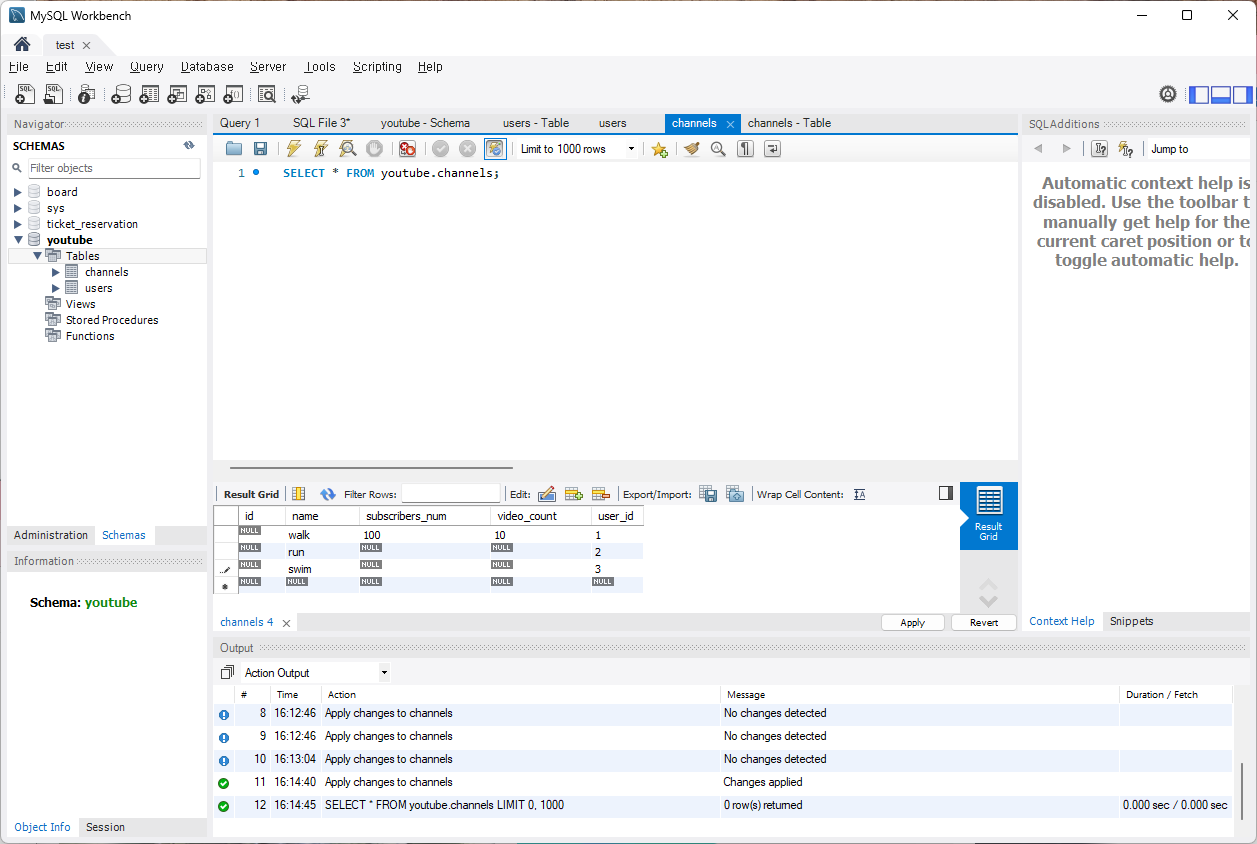Delete selected rows from result grid
Screen dimensions: 1257x844
pyautogui.click(x=601, y=494)
